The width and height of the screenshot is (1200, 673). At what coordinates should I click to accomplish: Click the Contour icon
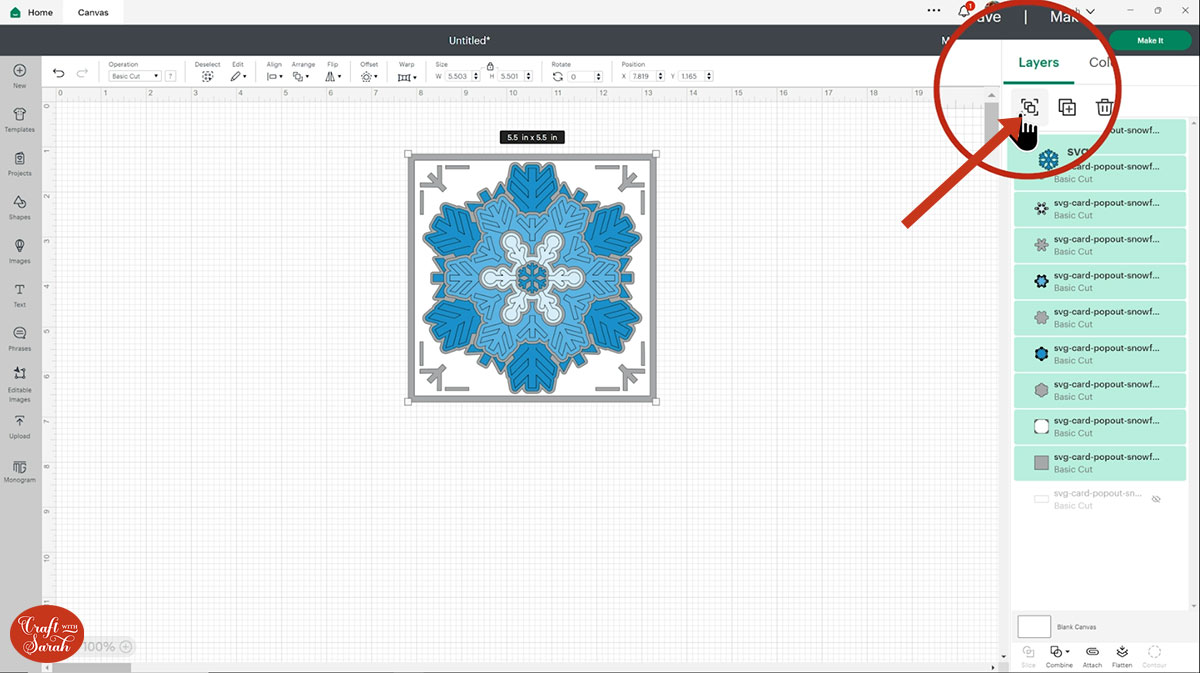[1154, 653]
